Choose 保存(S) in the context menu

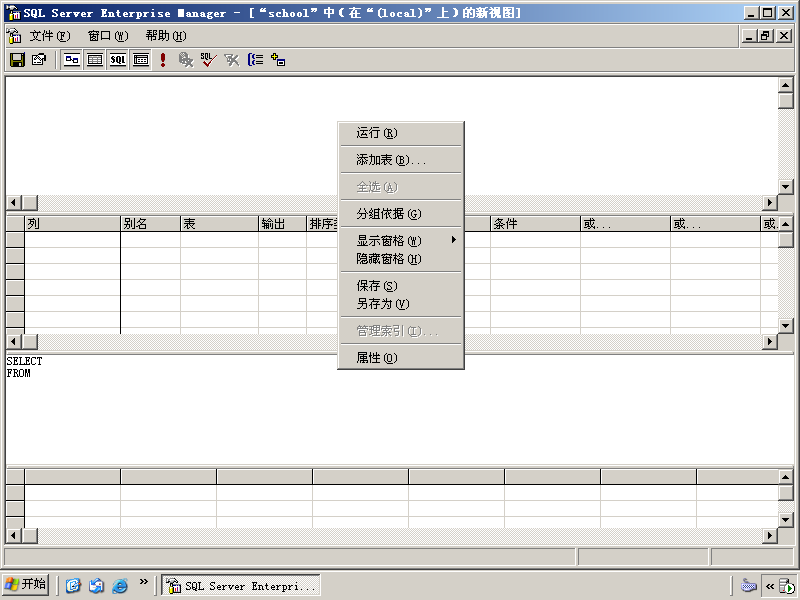(x=401, y=286)
